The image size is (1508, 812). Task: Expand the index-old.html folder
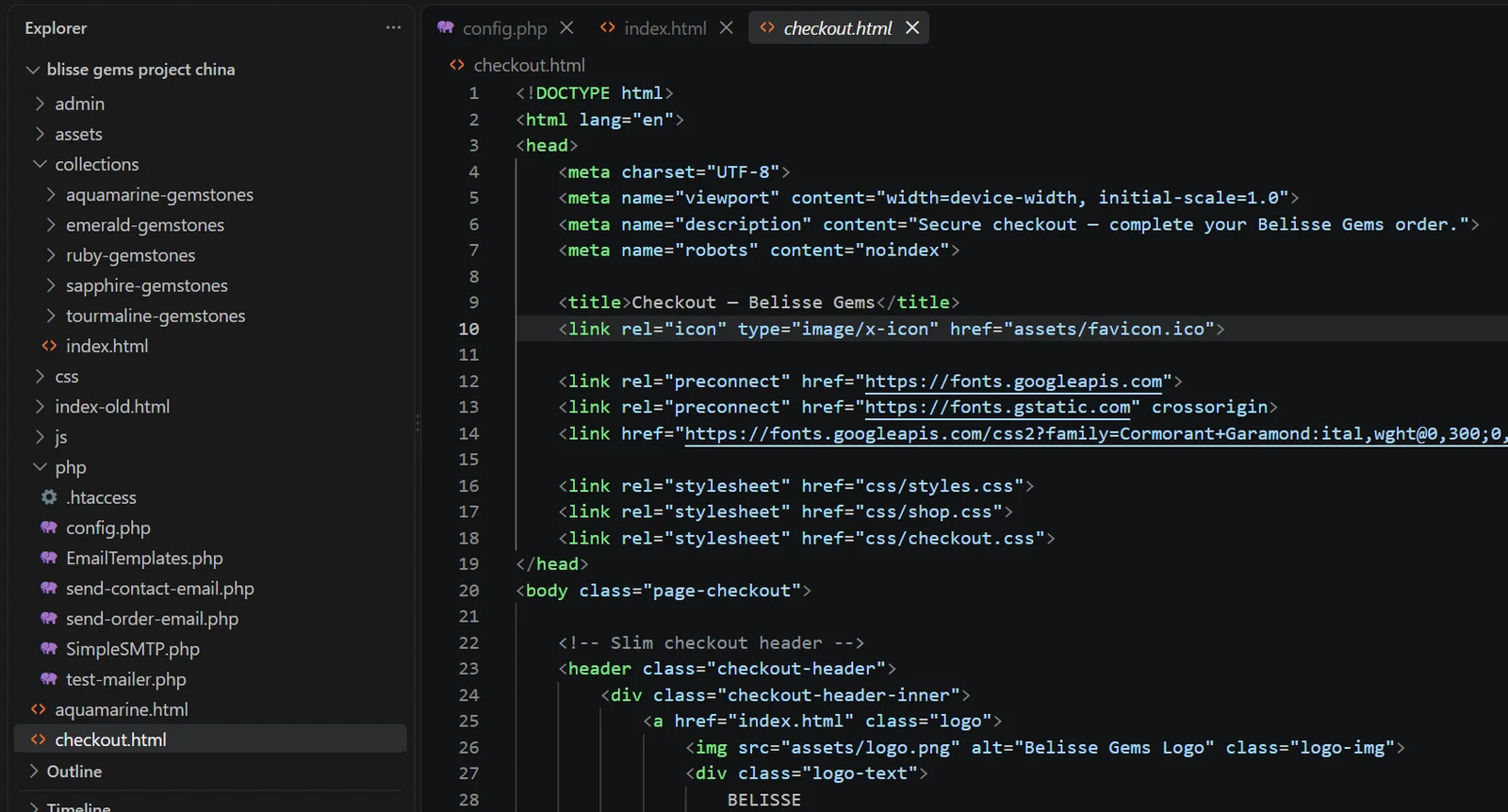pyautogui.click(x=40, y=407)
